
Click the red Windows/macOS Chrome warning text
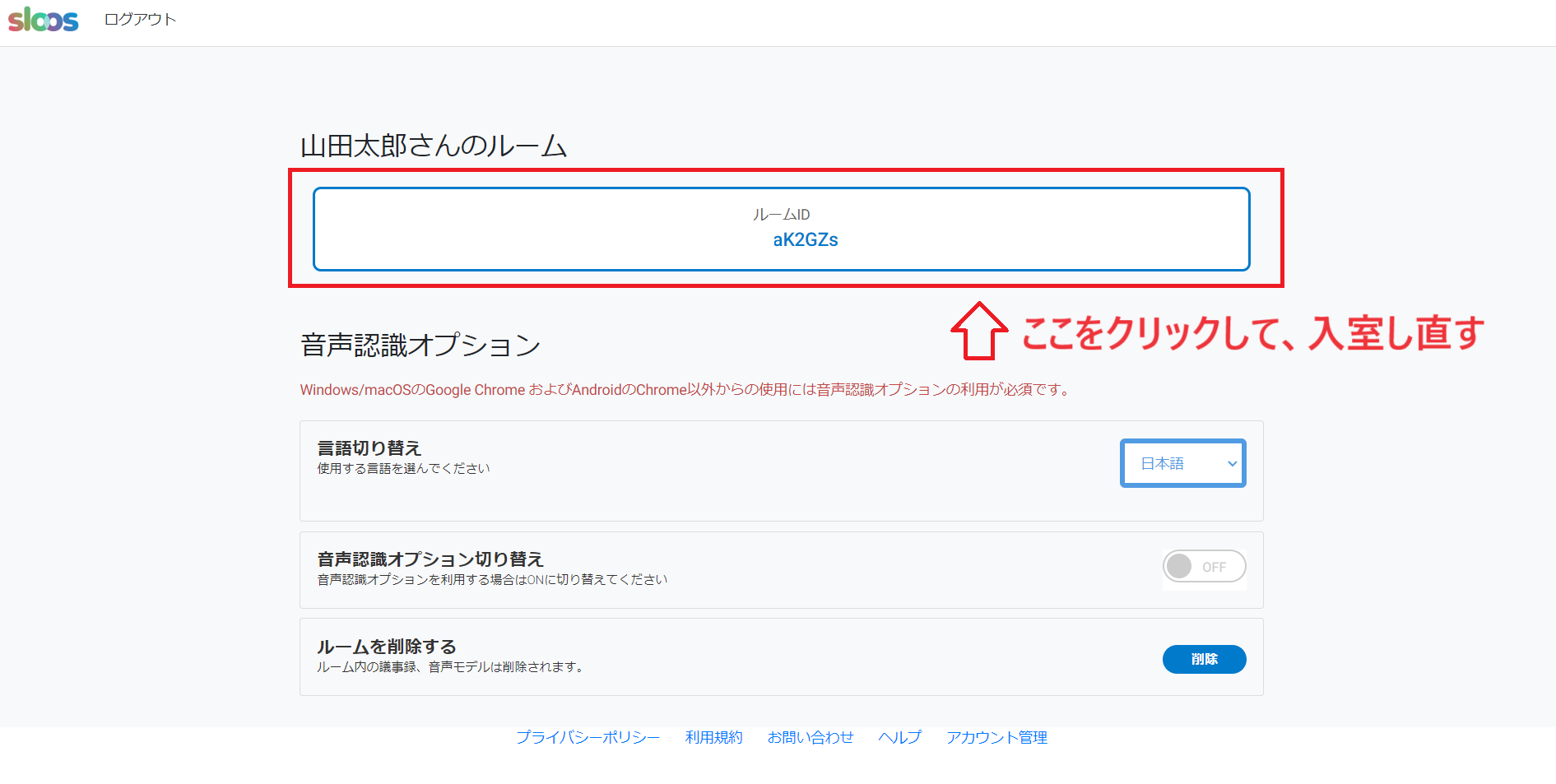pos(686,390)
